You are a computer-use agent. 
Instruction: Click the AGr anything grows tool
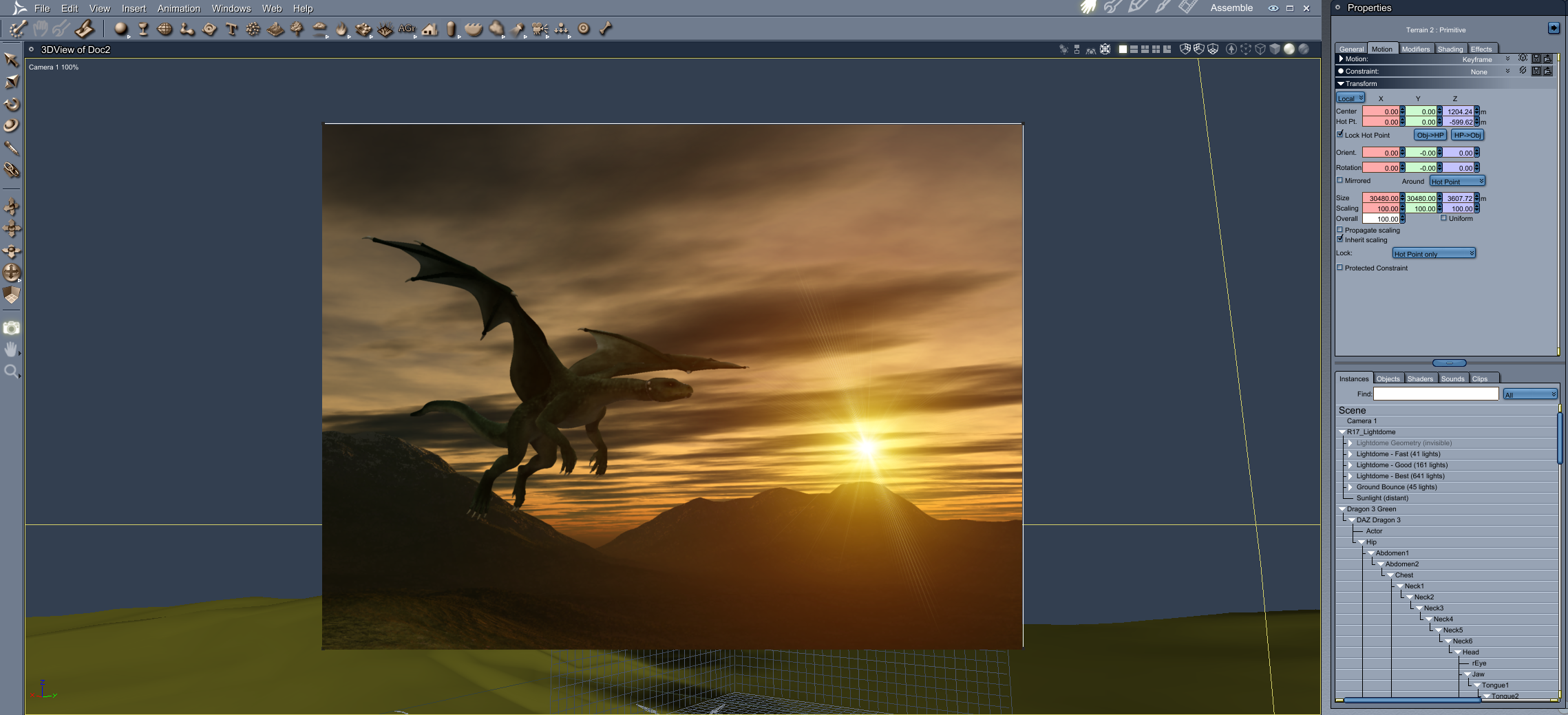click(407, 29)
